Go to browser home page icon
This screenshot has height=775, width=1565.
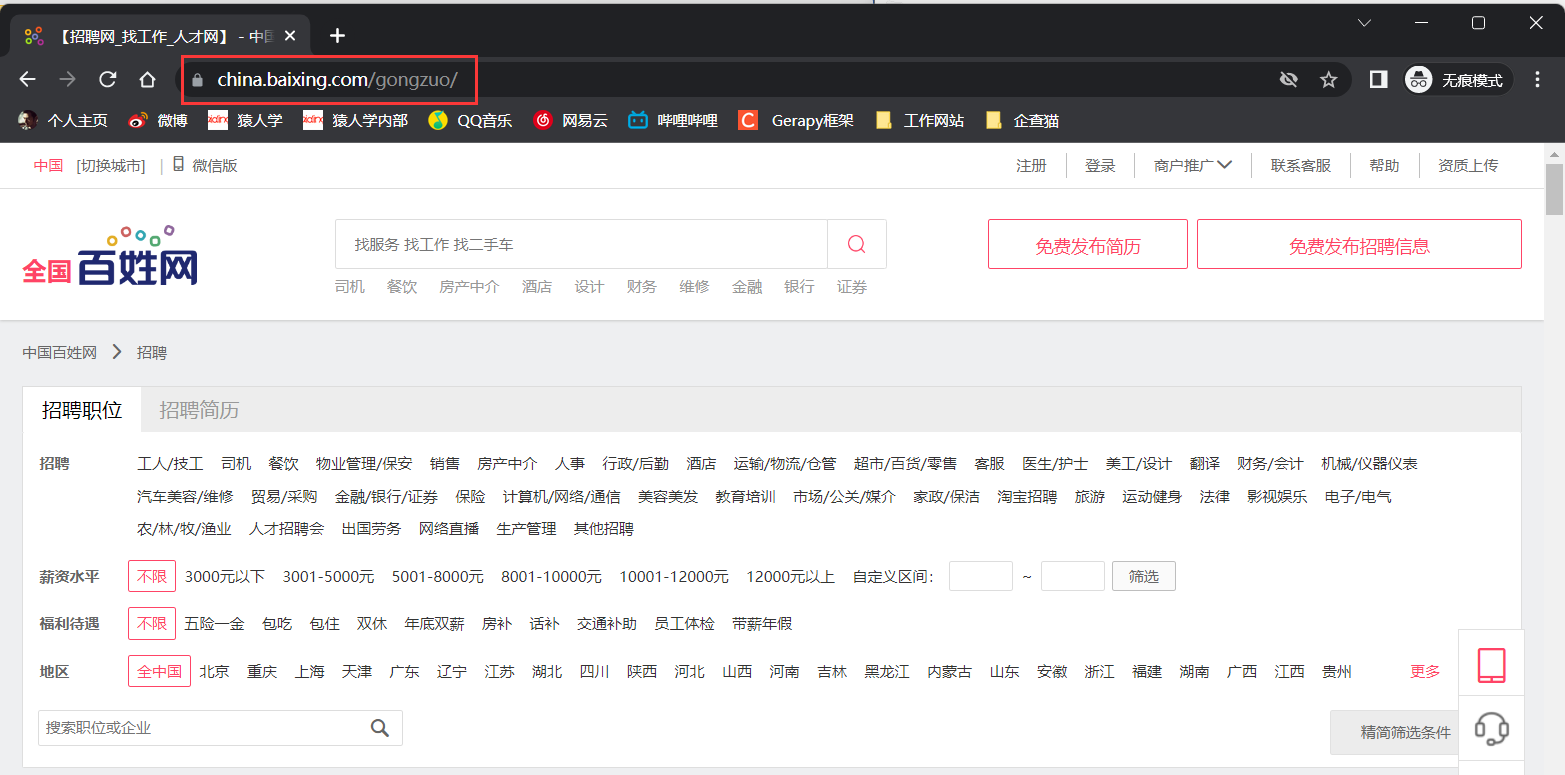tap(147, 80)
